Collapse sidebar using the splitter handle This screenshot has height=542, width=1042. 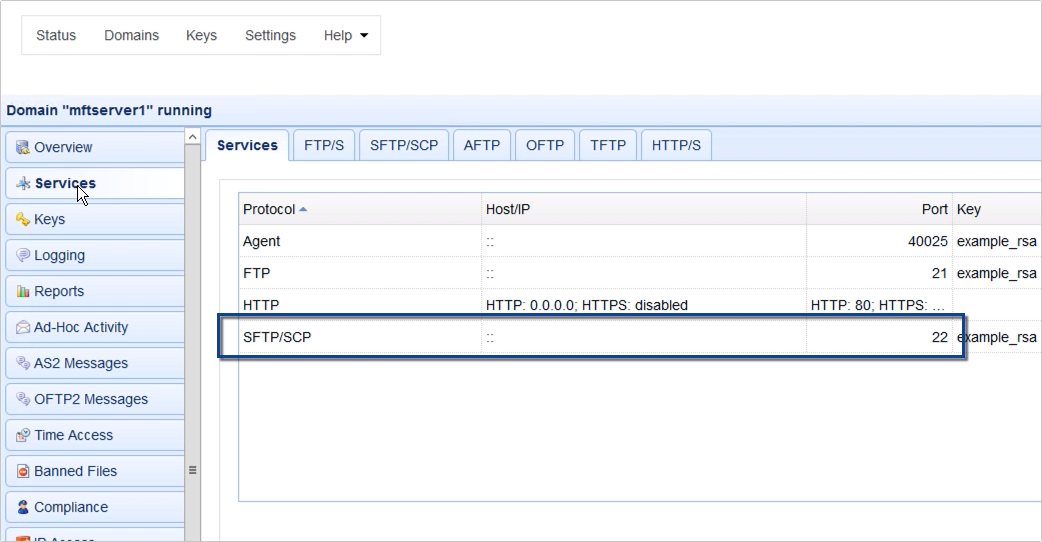tap(192, 469)
